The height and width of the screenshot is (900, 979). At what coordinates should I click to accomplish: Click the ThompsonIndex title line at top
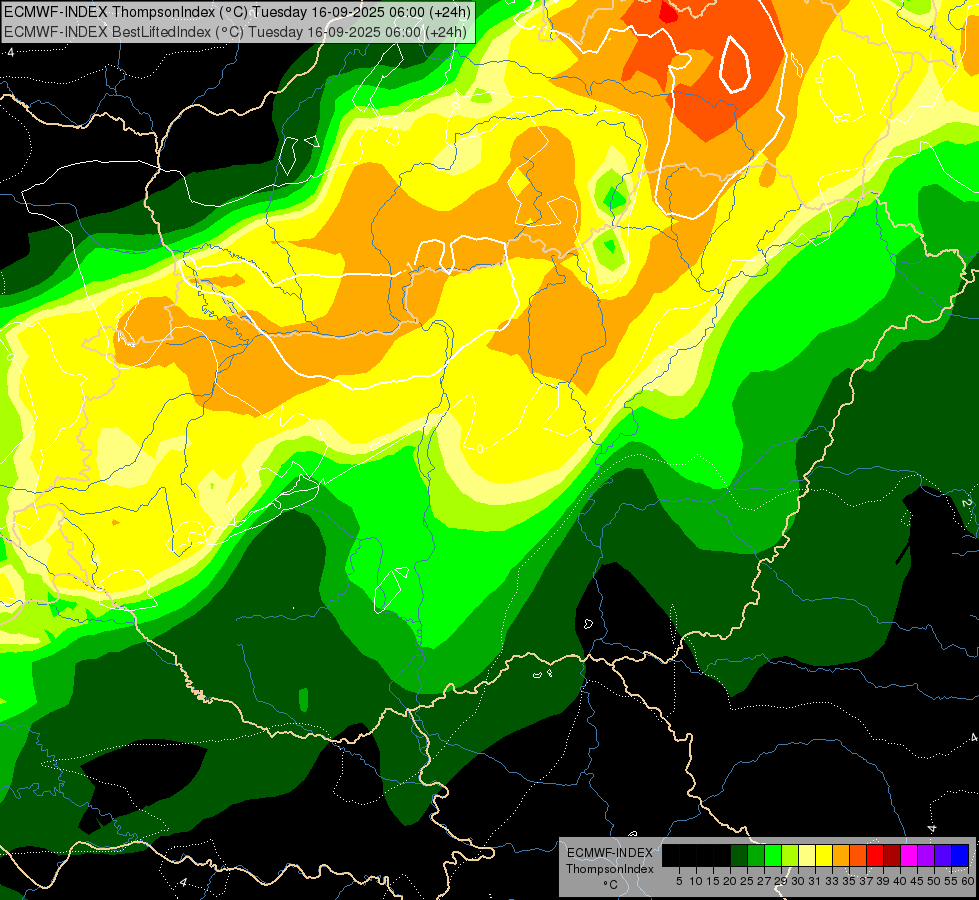click(x=235, y=12)
